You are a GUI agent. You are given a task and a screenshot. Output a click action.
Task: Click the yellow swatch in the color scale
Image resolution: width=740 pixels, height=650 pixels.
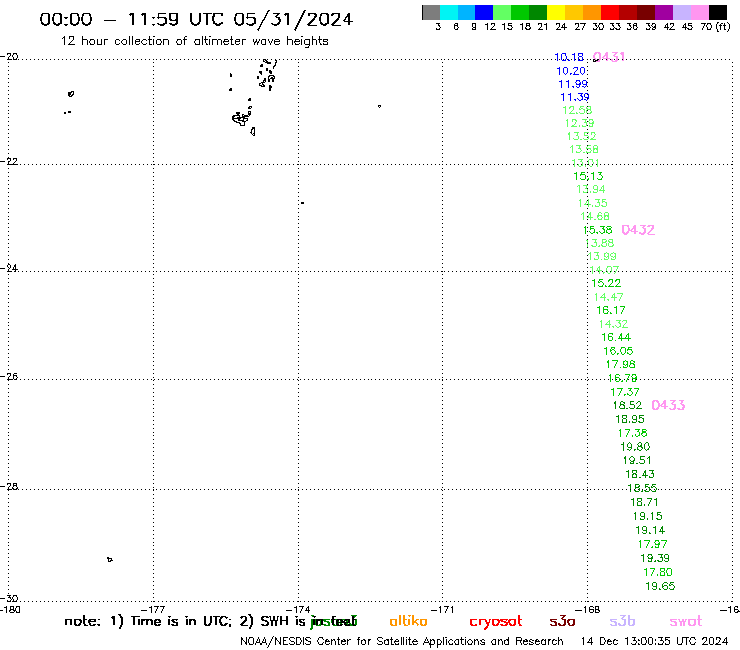(x=556, y=12)
